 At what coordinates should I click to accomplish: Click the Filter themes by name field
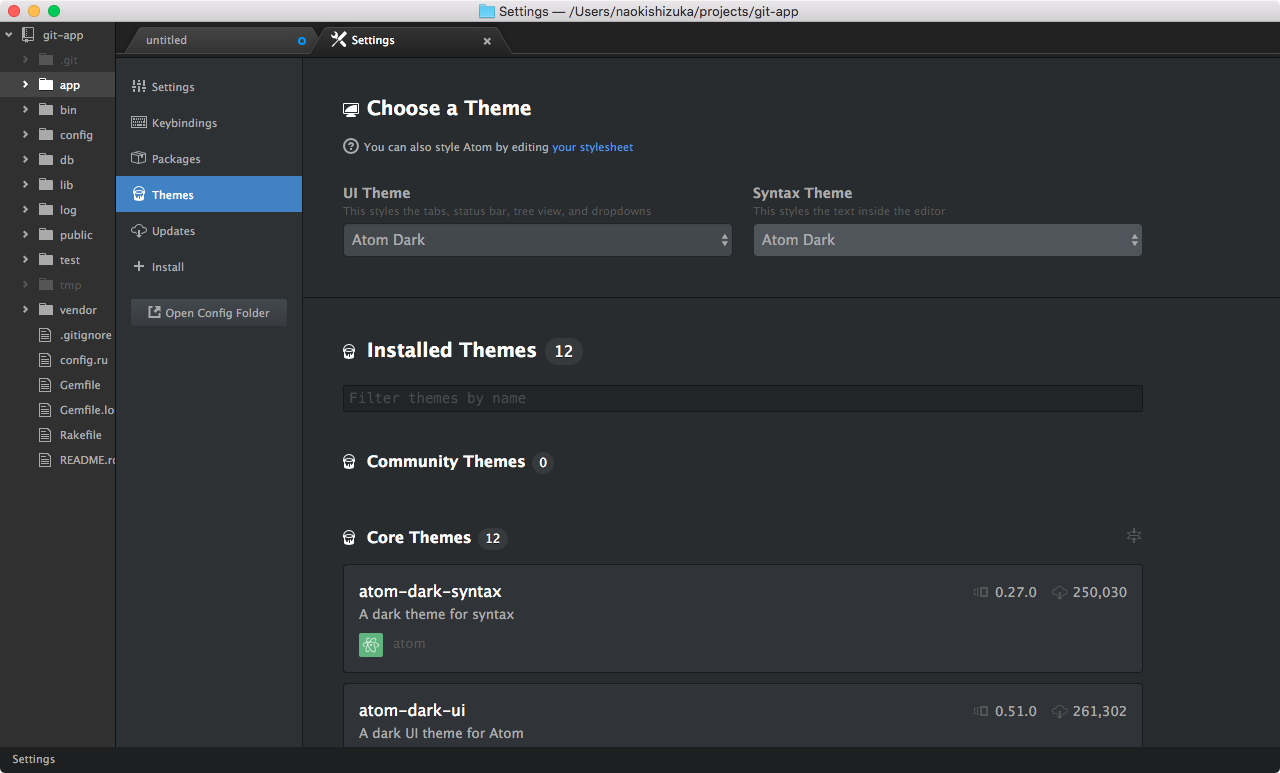click(x=742, y=398)
